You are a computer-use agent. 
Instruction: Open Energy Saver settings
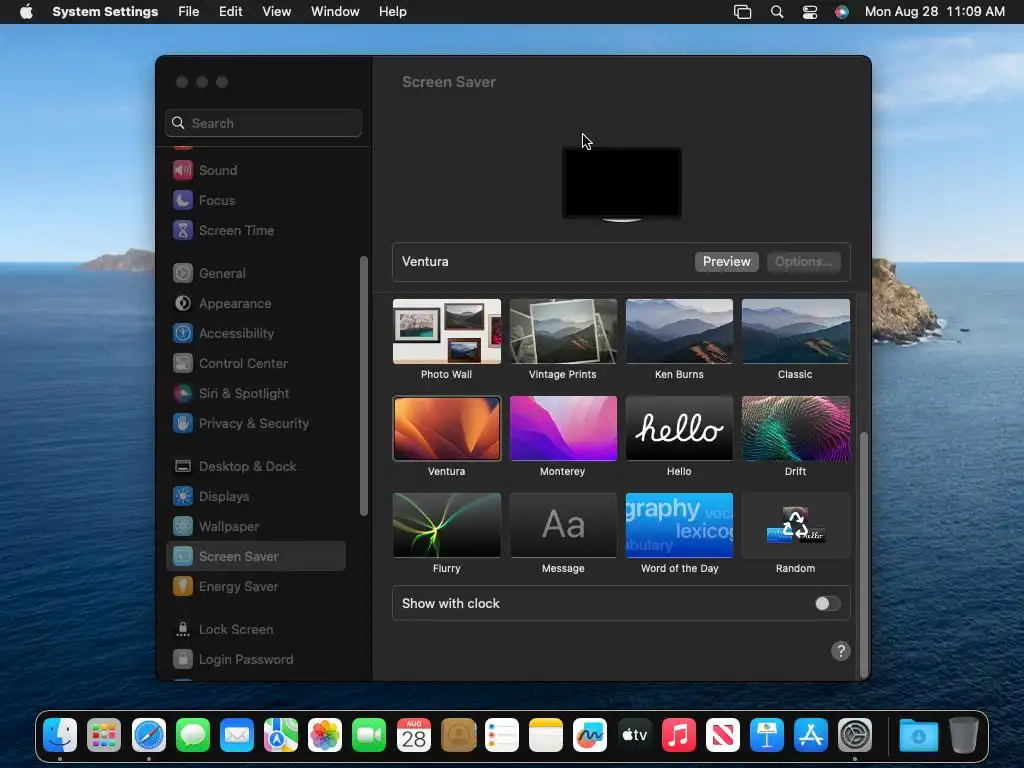pos(255,587)
